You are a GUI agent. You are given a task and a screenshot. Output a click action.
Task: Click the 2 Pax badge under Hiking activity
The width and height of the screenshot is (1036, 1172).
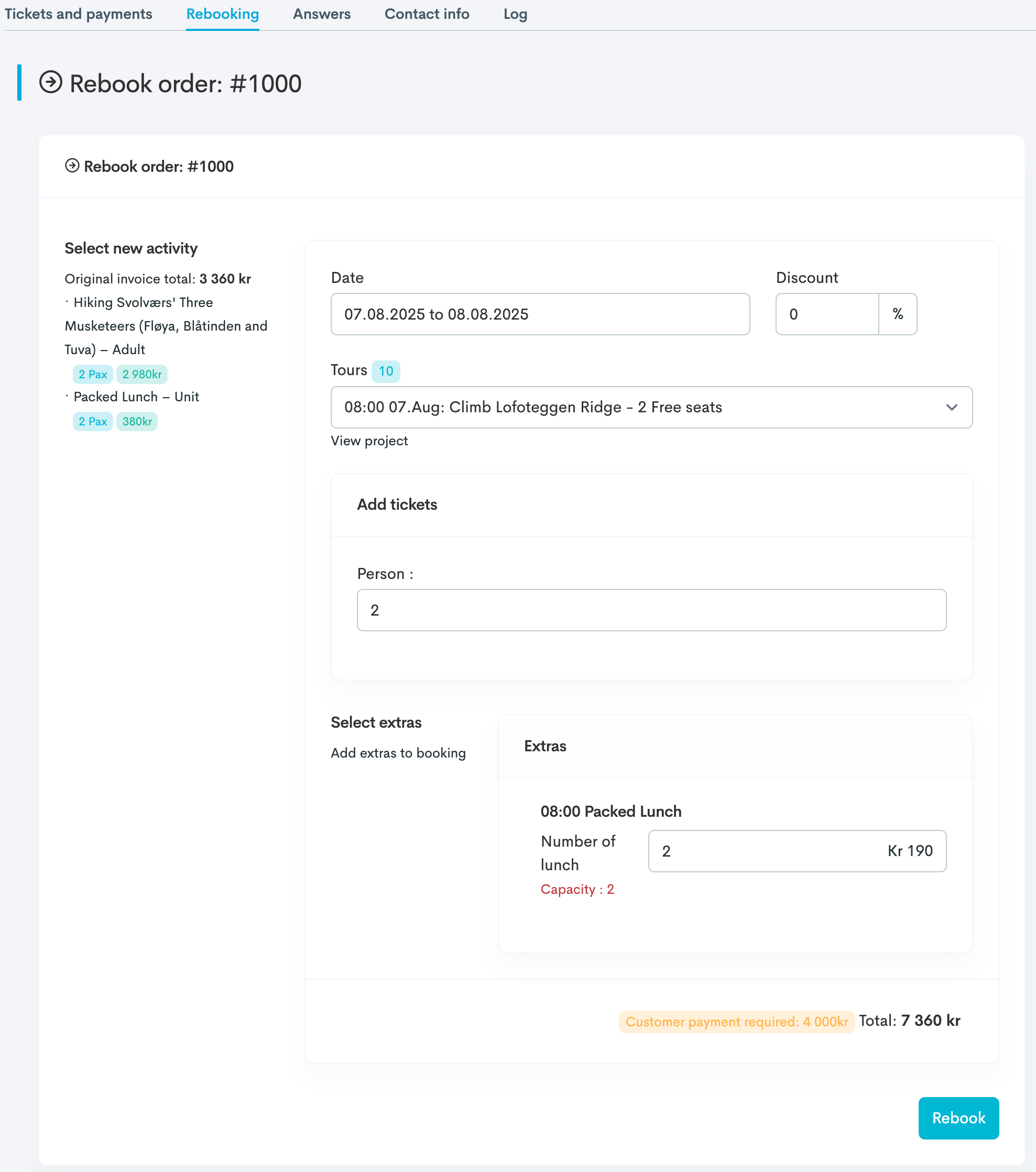coord(92,374)
